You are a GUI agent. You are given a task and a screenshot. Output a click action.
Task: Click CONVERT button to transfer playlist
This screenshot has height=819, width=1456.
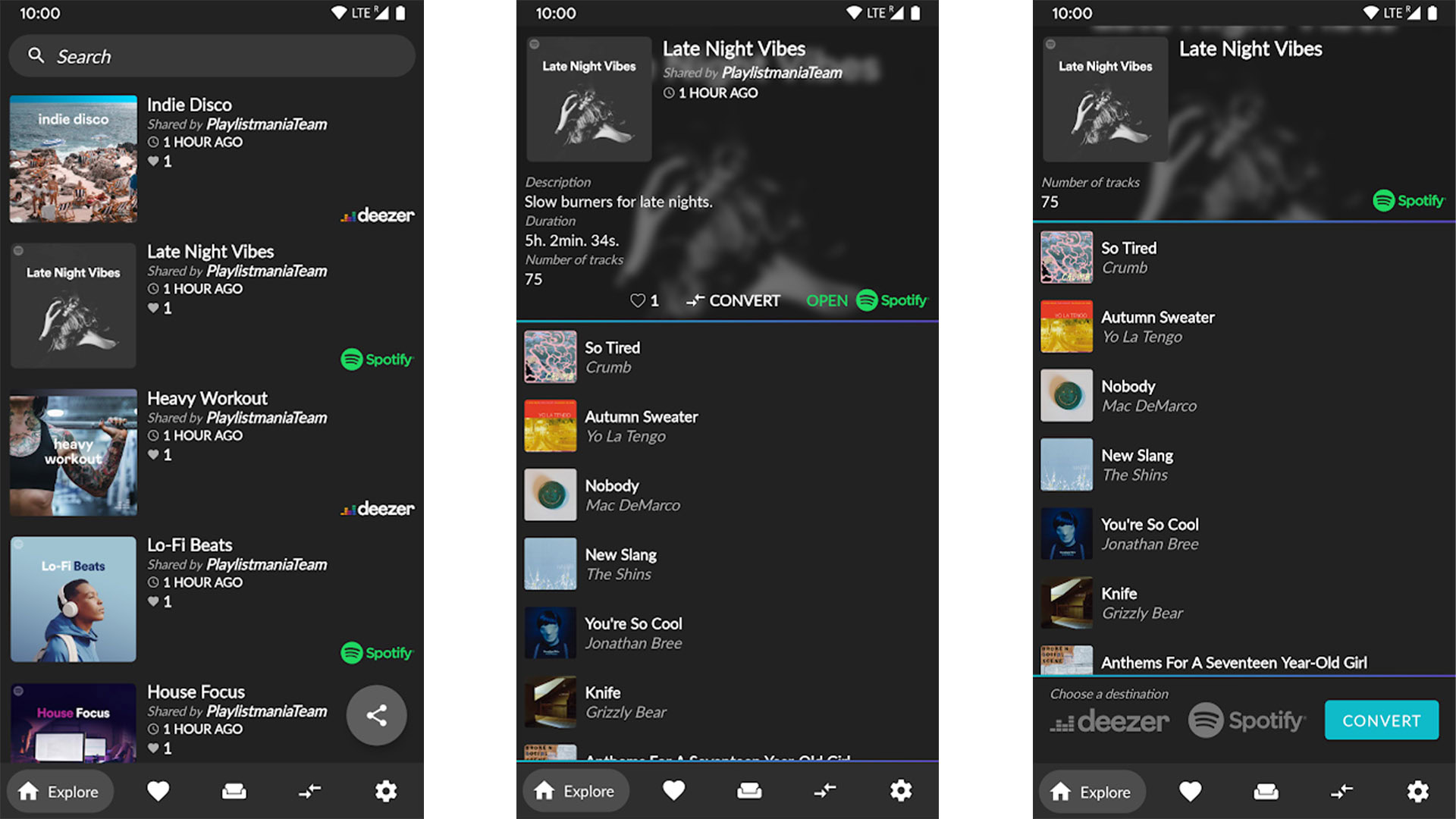[1383, 719]
